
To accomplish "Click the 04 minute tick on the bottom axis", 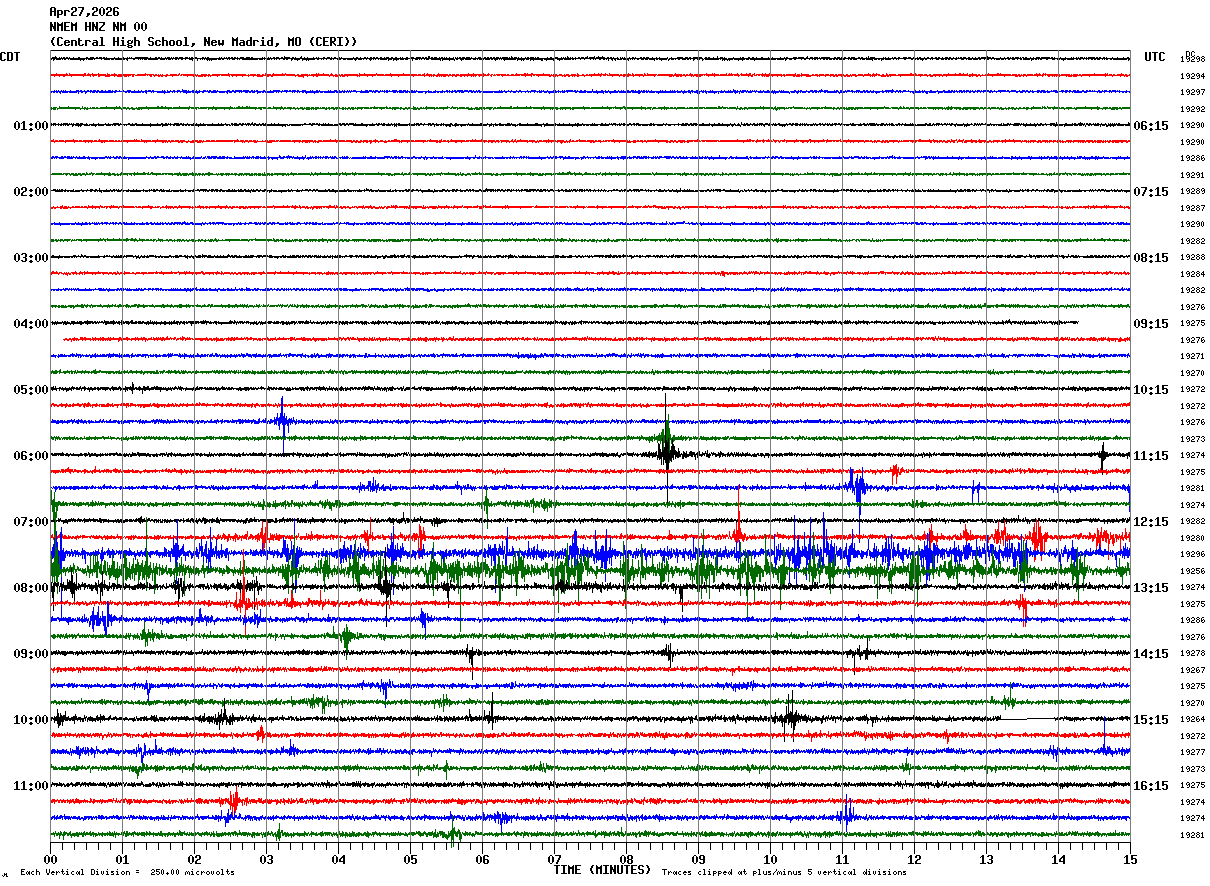I will coord(338,859).
